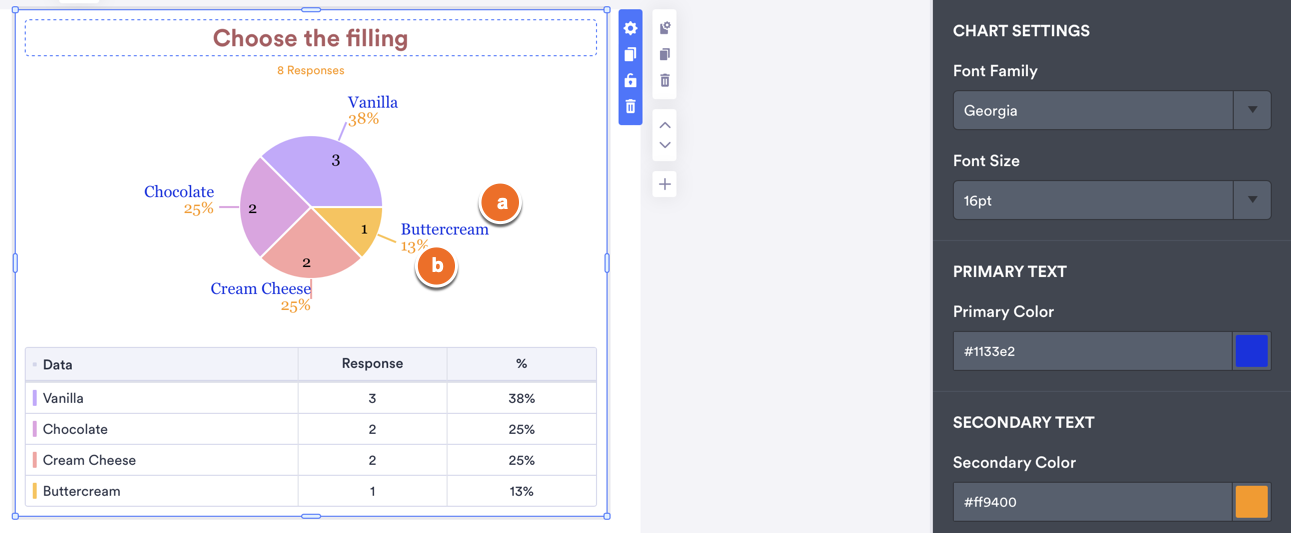1291x533 pixels.
Task: Pick the Secondary Color orange swatch
Action: click(1251, 502)
